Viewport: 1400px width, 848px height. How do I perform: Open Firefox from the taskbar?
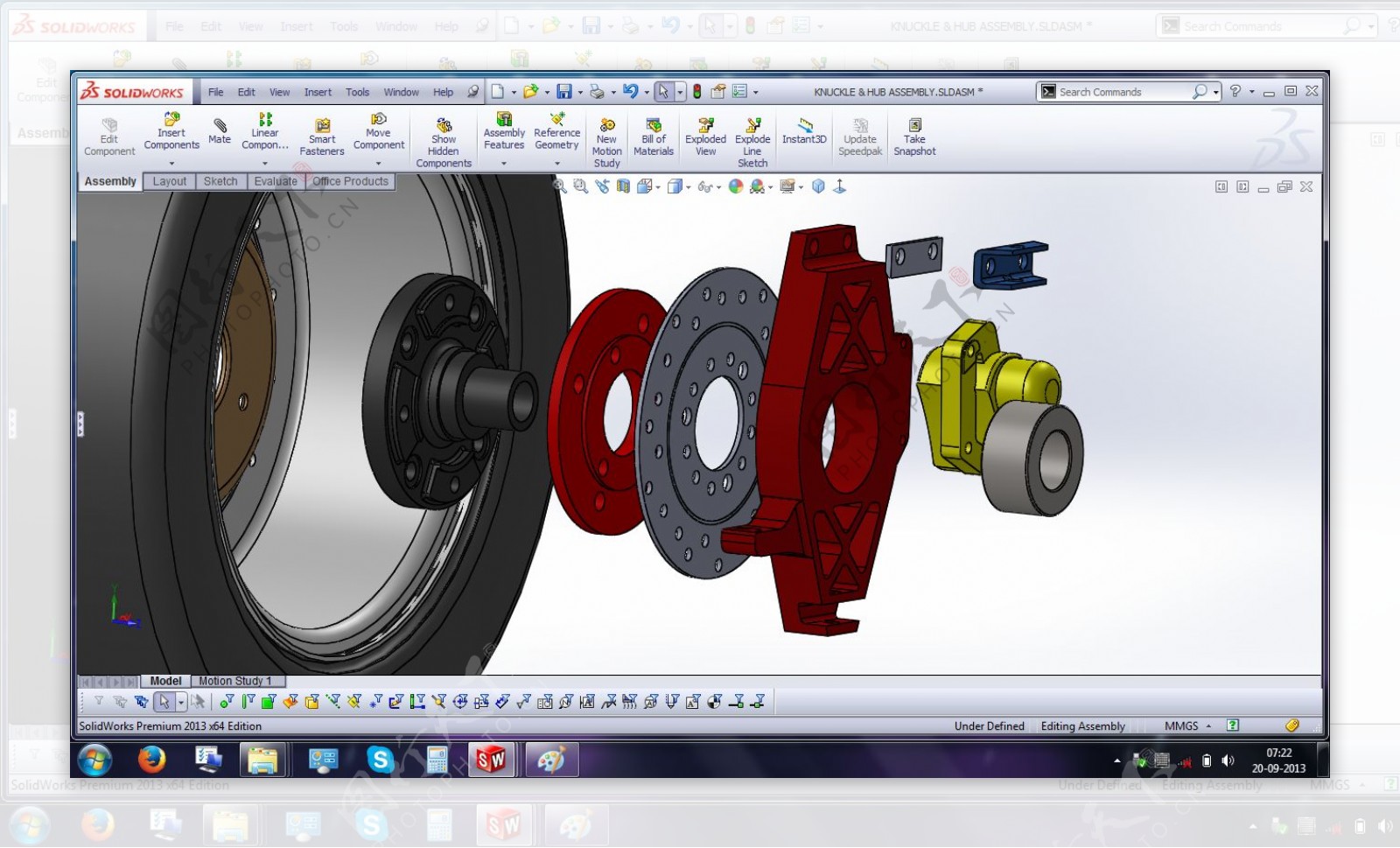(x=151, y=759)
